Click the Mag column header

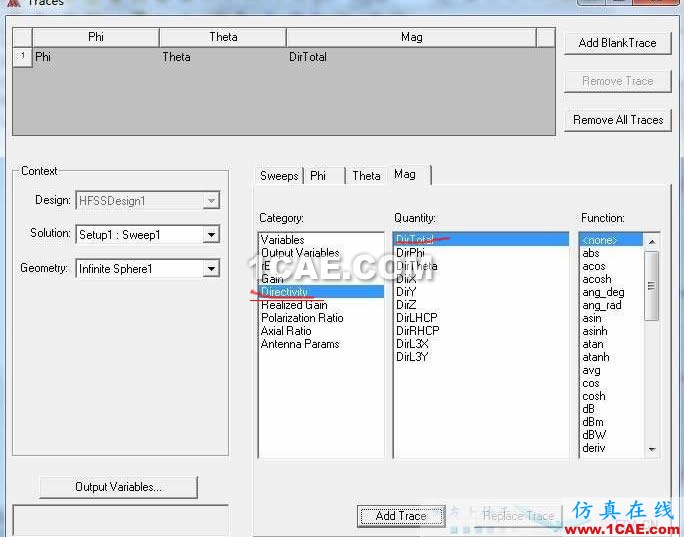tap(411, 37)
